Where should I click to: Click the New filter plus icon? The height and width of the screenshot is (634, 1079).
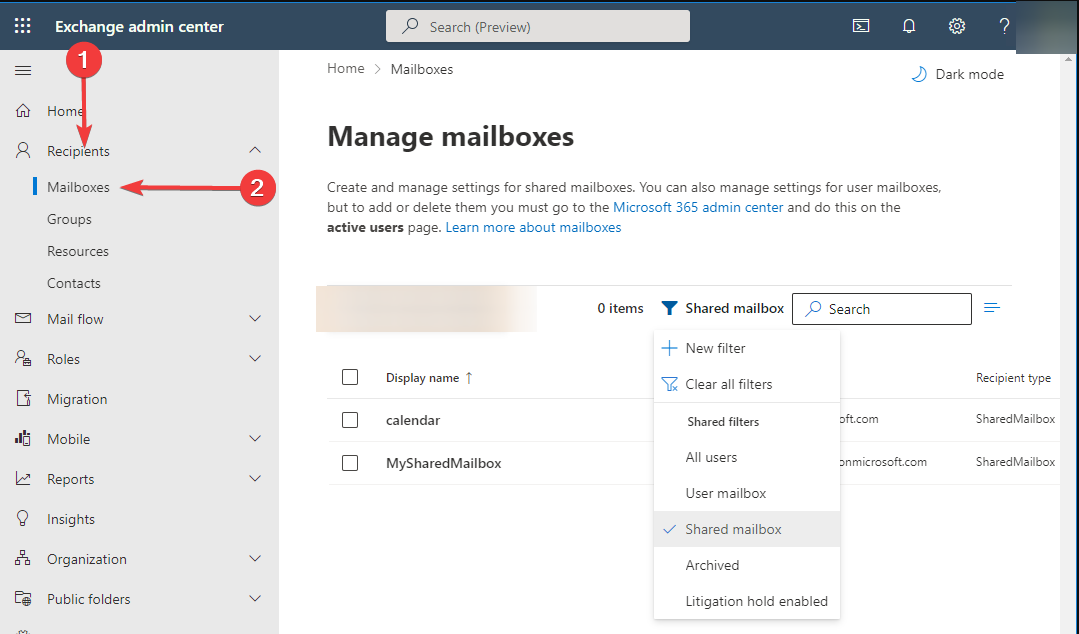click(669, 348)
